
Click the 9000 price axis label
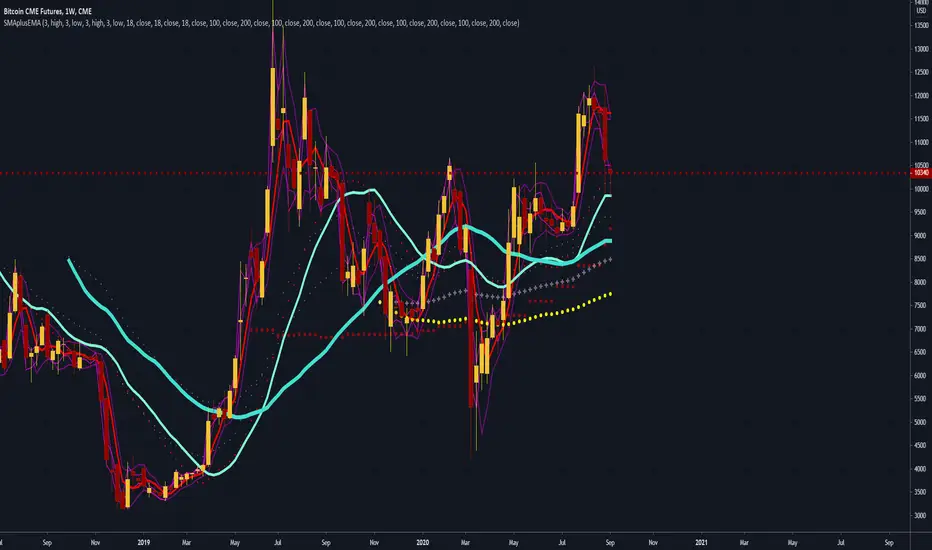click(x=921, y=236)
